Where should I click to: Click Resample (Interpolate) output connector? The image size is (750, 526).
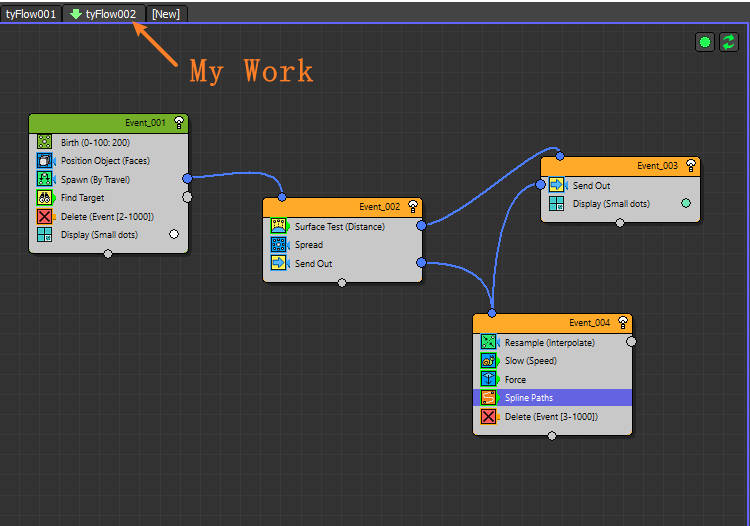coord(631,341)
